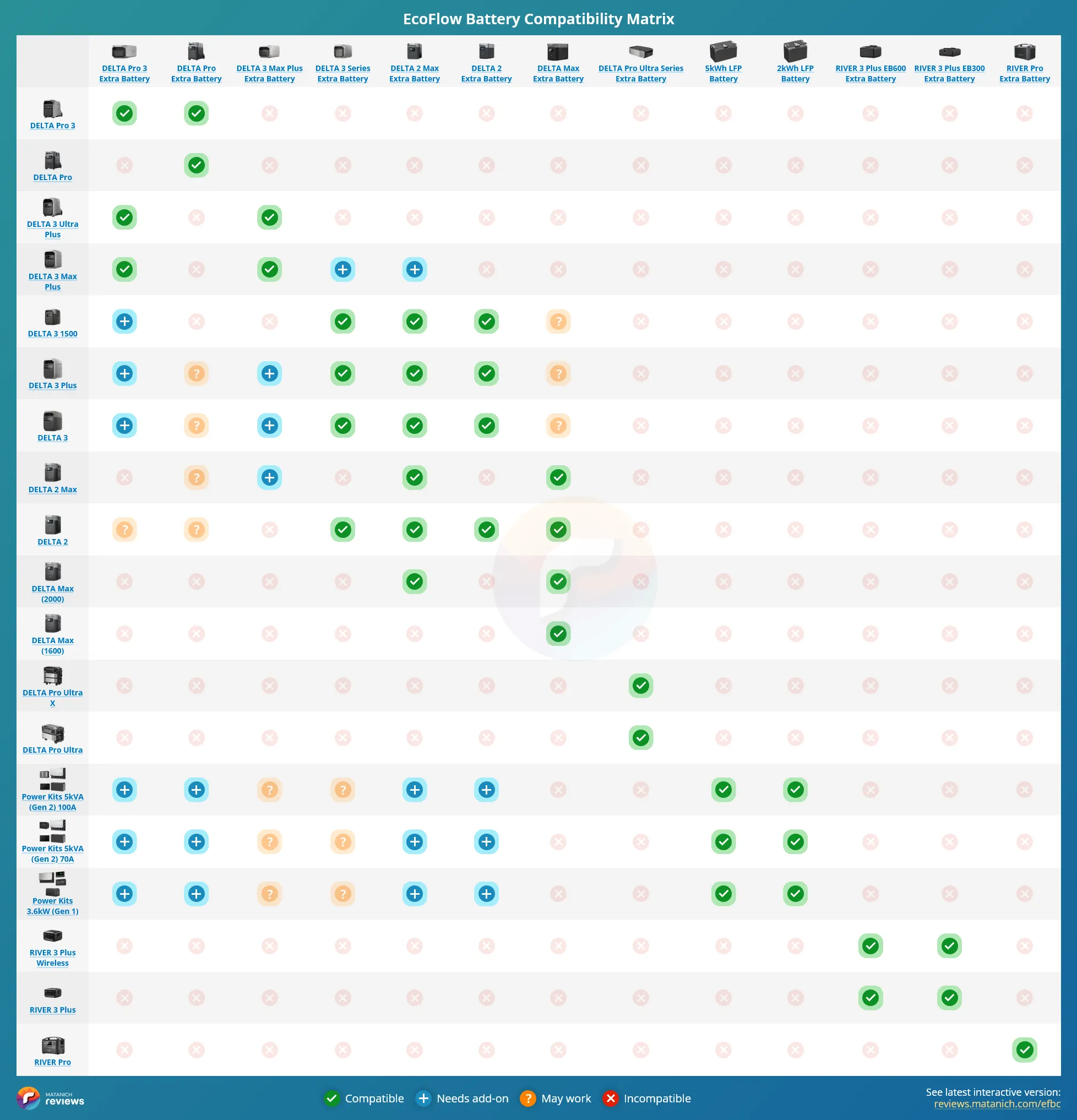This screenshot has width=1077, height=1120.
Task: Click Power Kits 3.6kW may-work under DELTA 3 Series
Action: [x=343, y=893]
